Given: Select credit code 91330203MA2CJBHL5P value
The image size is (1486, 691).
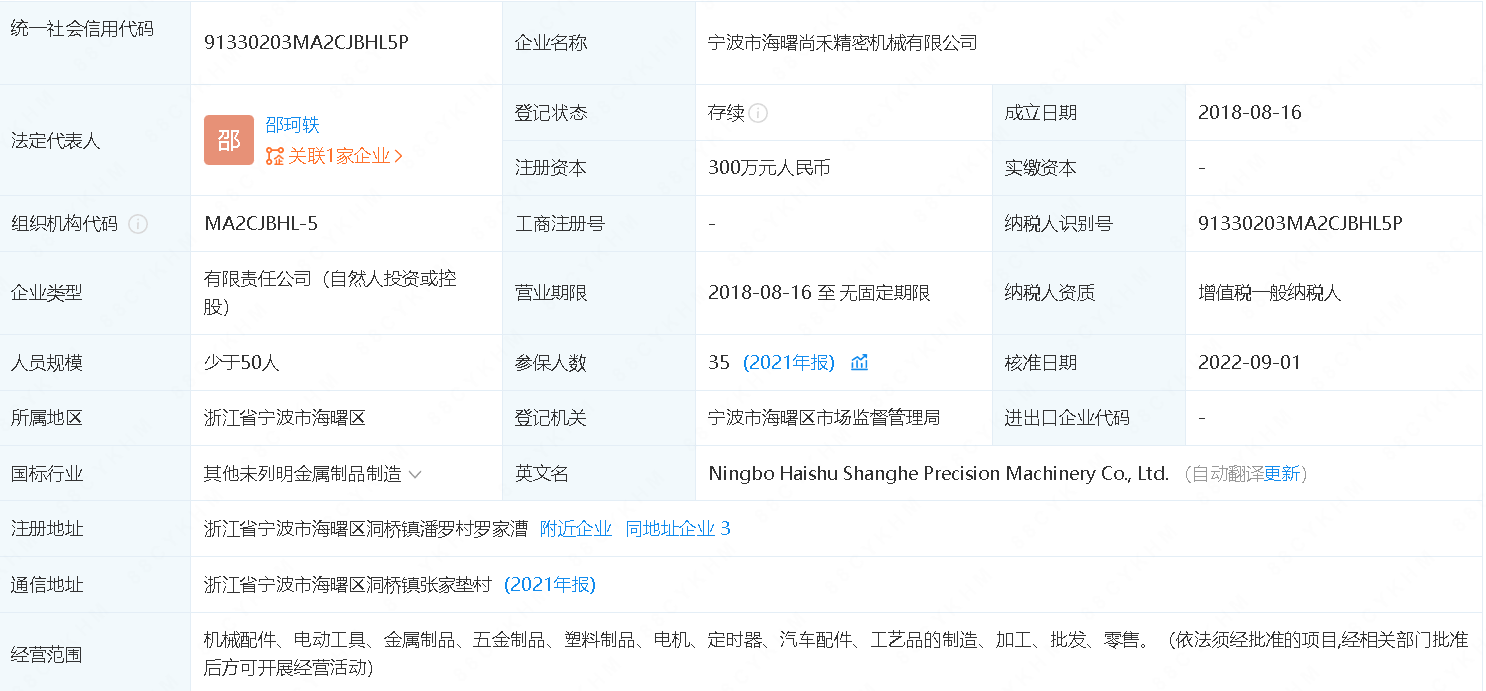Looking at the screenshot, I should click(x=306, y=43).
